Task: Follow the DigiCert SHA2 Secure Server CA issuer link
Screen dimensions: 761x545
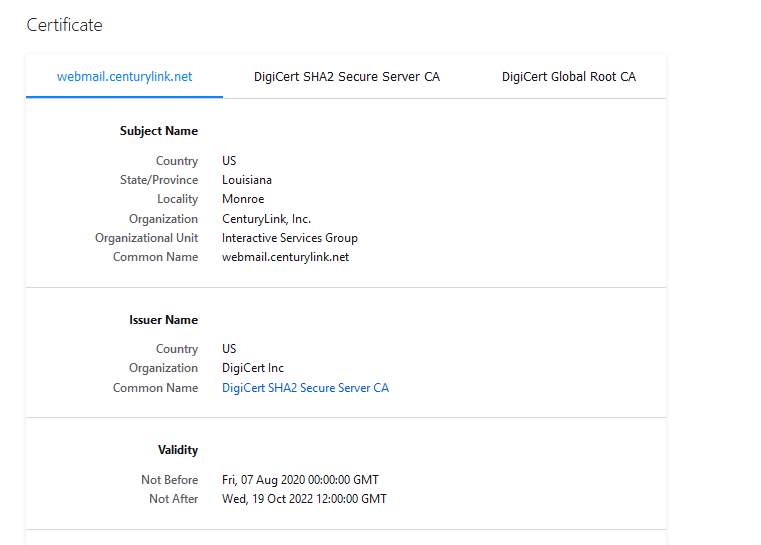Action: pos(305,388)
